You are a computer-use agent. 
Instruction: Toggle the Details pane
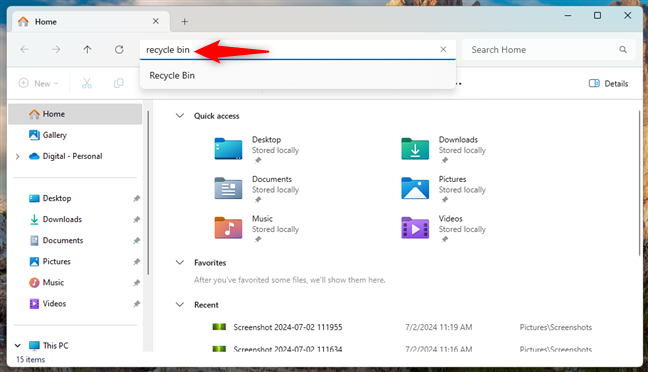[608, 83]
